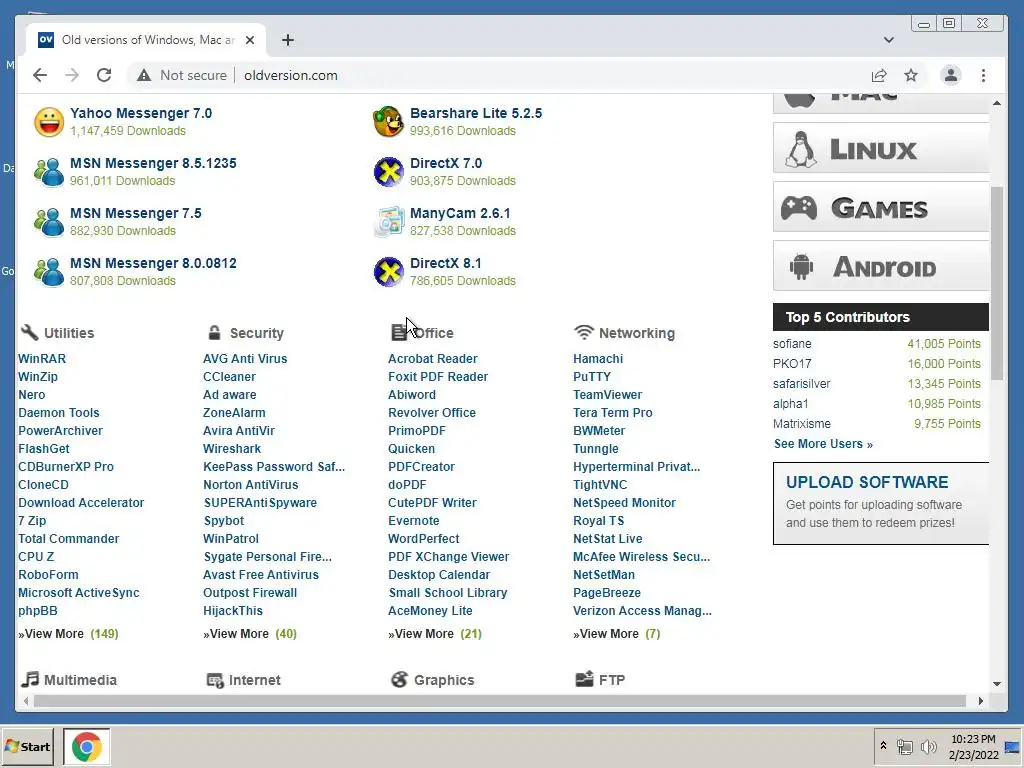Open the HijackThis link
Screen dimensions: 1024x768
(x=232, y=611)
